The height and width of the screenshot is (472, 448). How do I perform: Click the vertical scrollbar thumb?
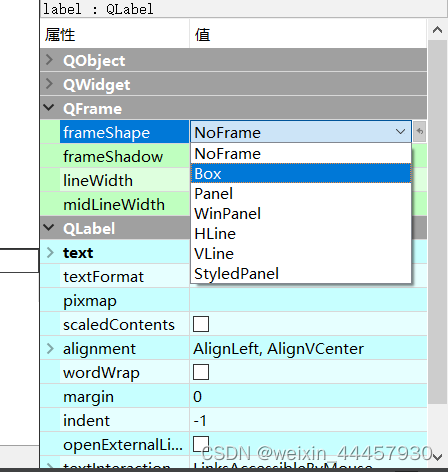pyautogui.click(x=437, y=222)
